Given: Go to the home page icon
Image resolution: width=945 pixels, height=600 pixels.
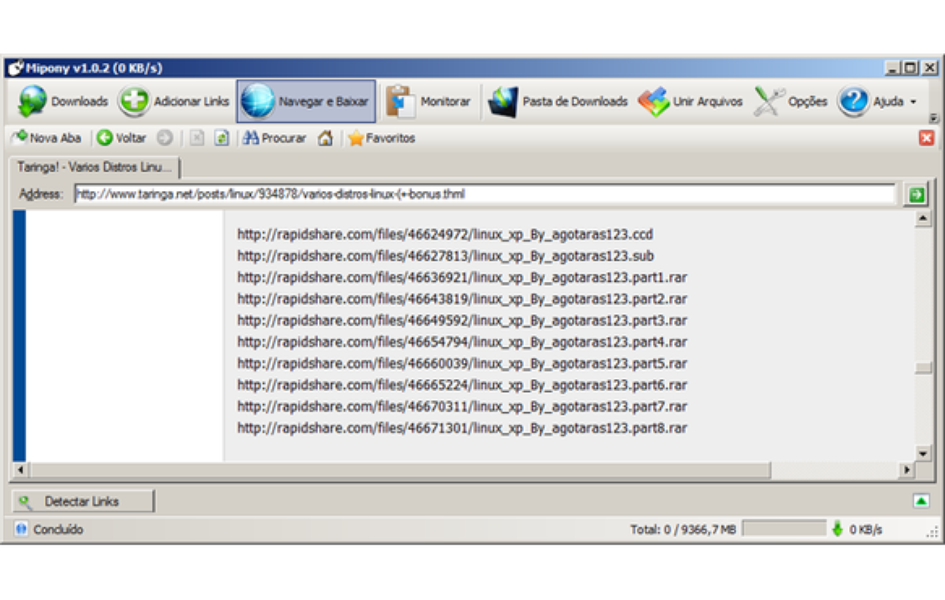Looking at the screenshot, I should (x=325, y=138).
